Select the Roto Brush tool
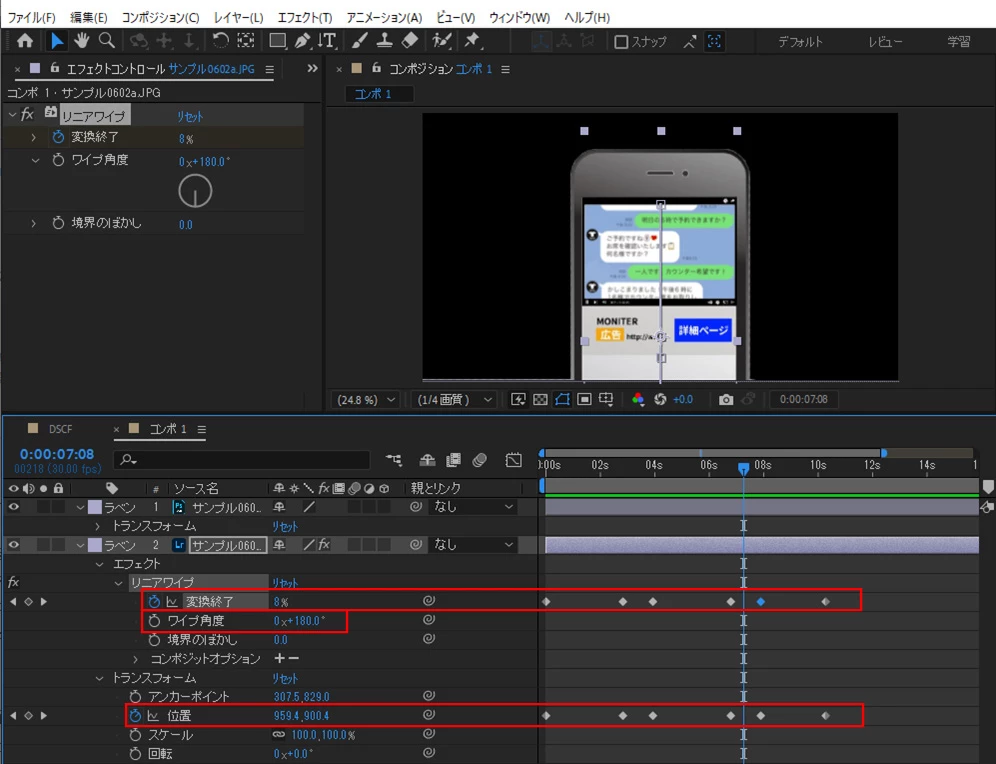996x764 pixels. click(441, 41)
